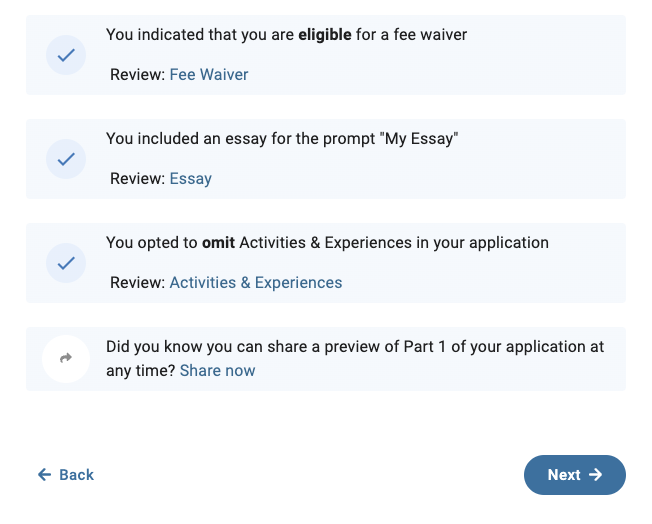Click the "Review:" label before Fee Waiver

(138, 75)
